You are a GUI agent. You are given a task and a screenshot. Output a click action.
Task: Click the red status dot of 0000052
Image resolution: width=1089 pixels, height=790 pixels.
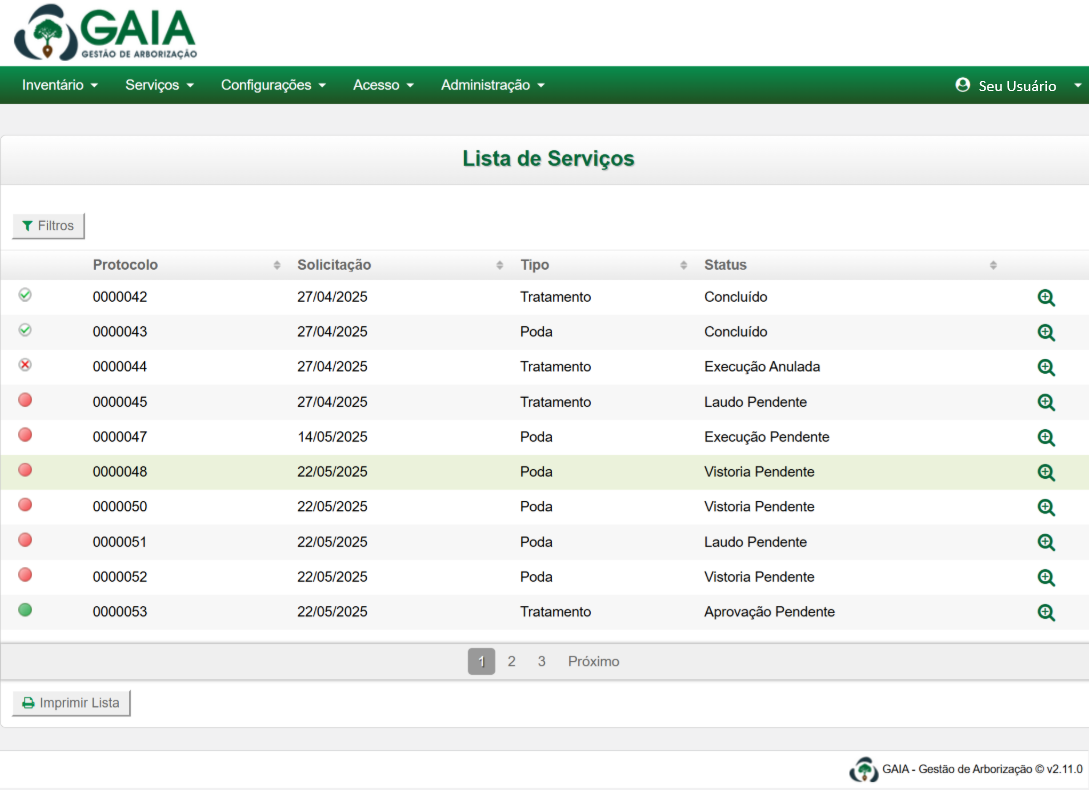pyautogui.click(x=25, y=575)
